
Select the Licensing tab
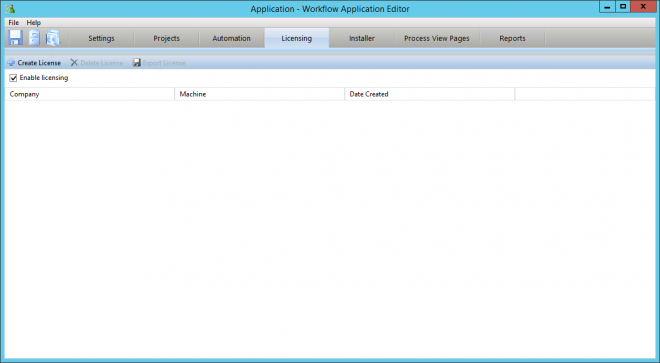click(x=297, y=38)
